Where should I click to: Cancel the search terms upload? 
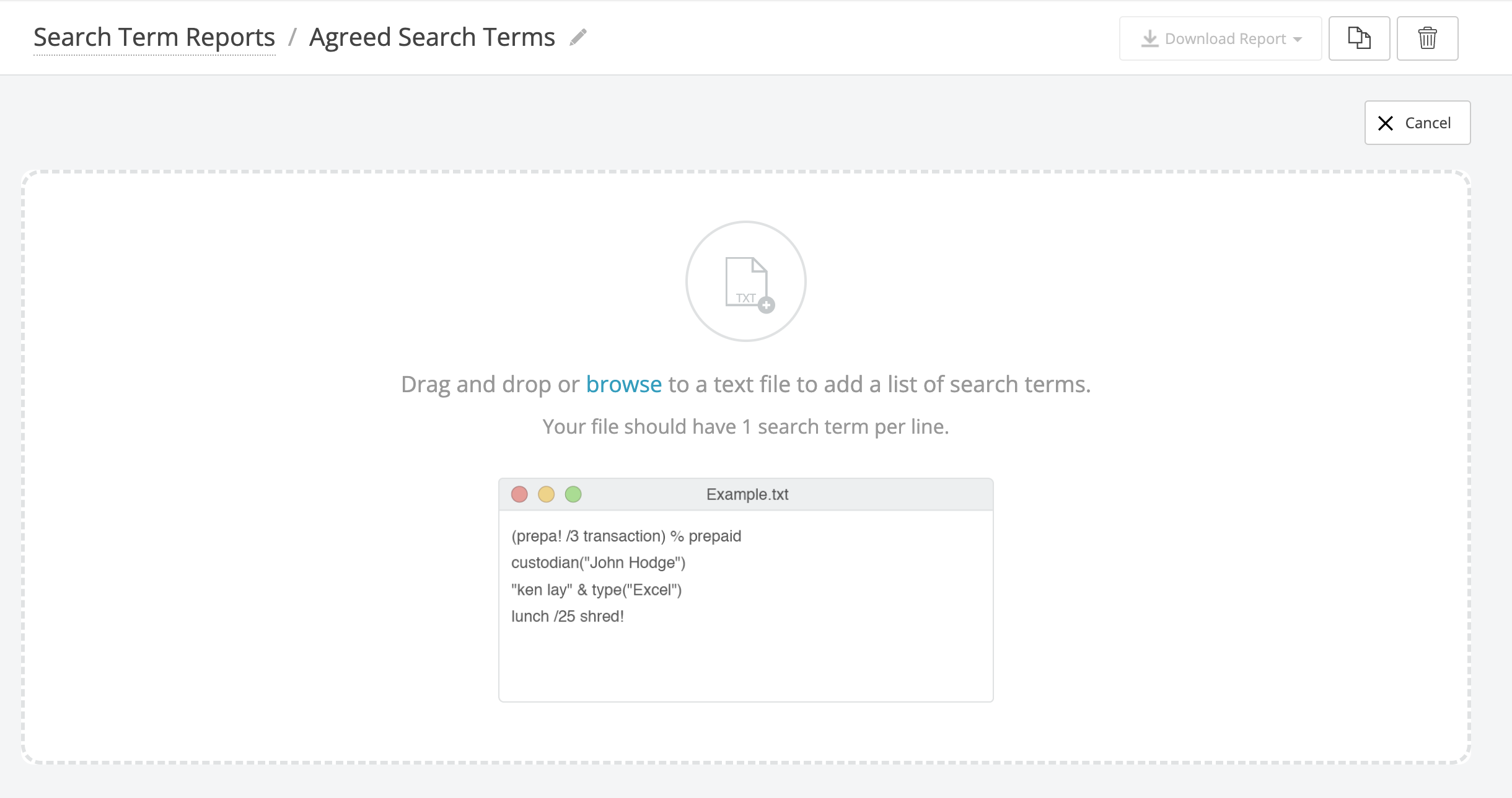pyautogui.click(x=1417, y=123)
